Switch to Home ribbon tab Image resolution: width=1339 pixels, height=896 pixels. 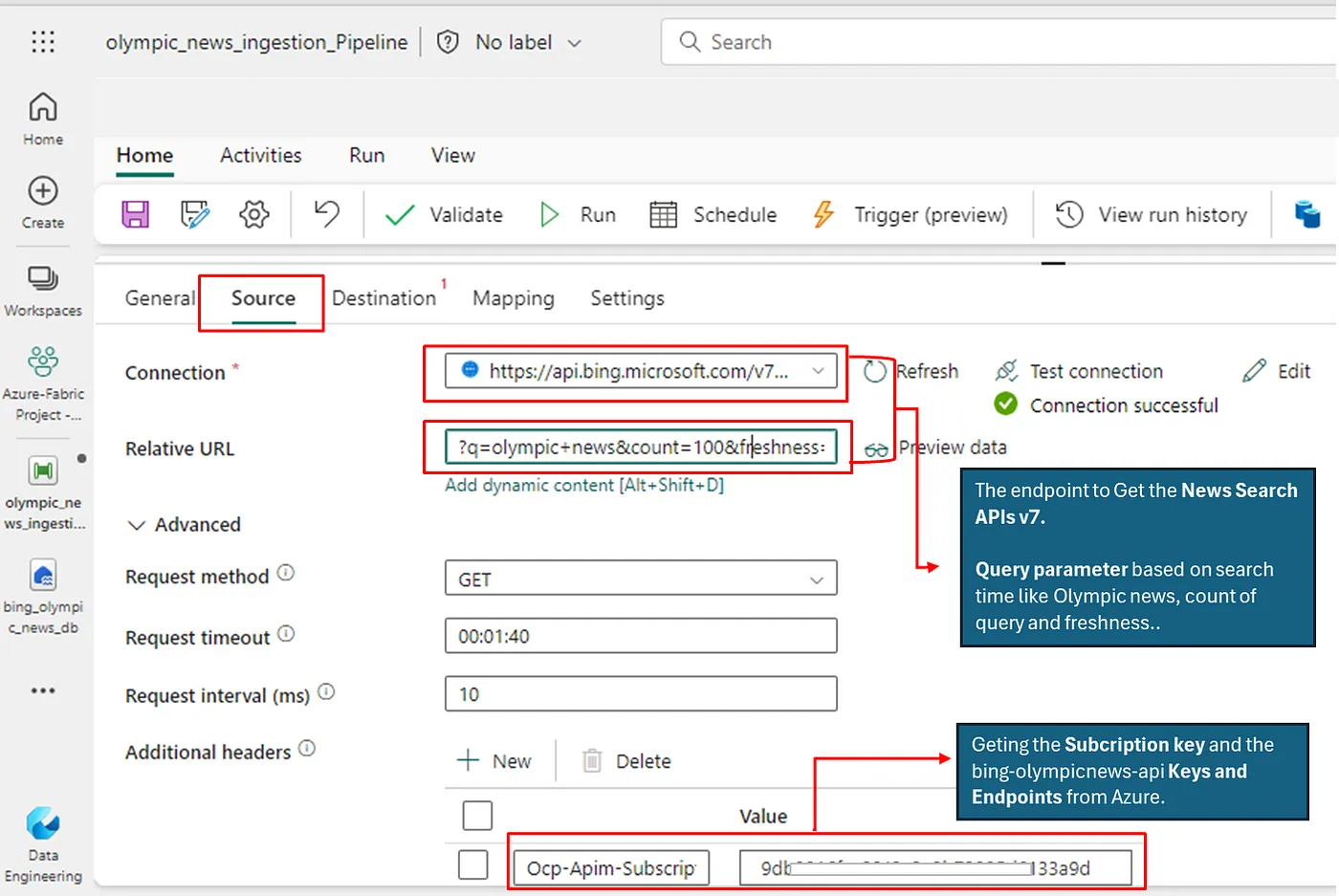pyautogui.click(x=145, y=156)
